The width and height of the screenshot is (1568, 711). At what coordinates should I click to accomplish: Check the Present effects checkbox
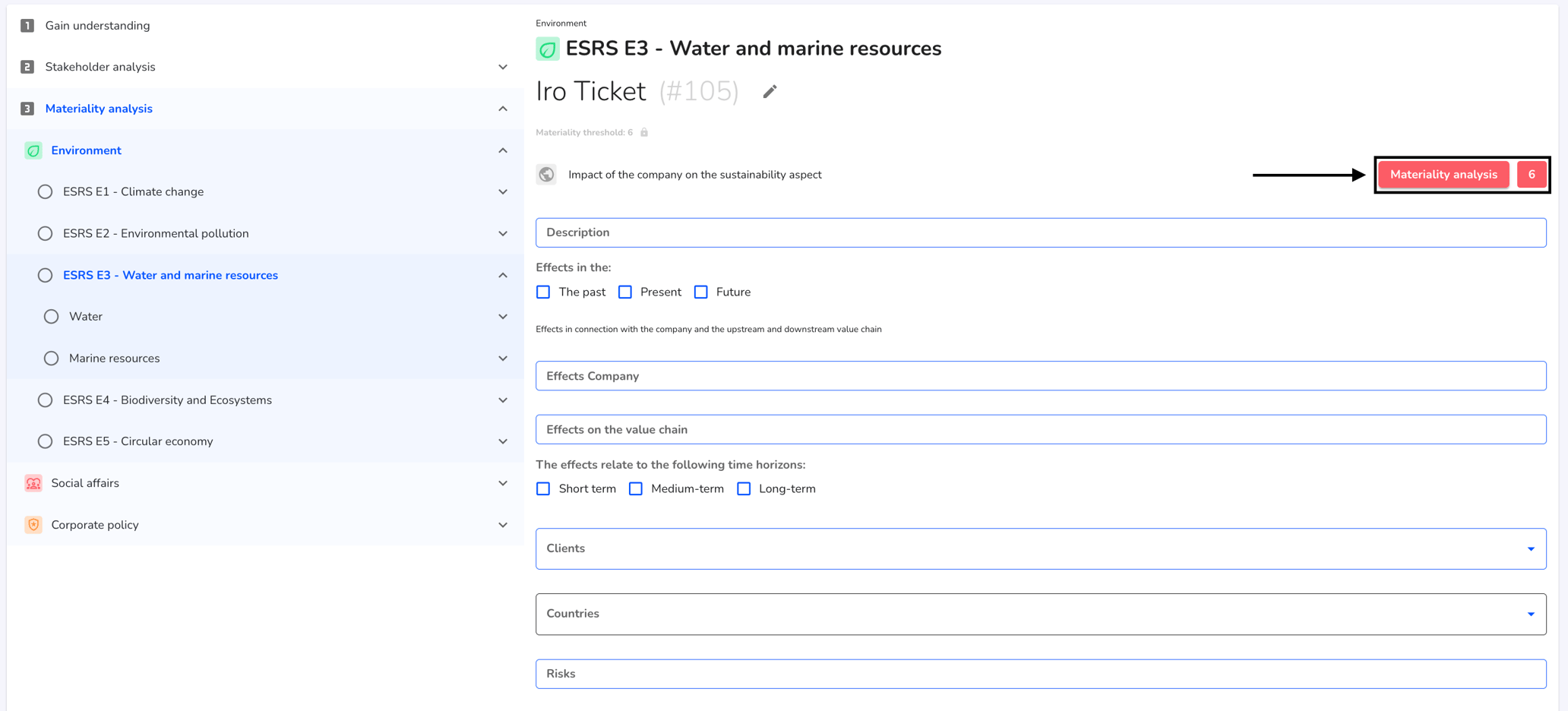click(x=625, y=292)
